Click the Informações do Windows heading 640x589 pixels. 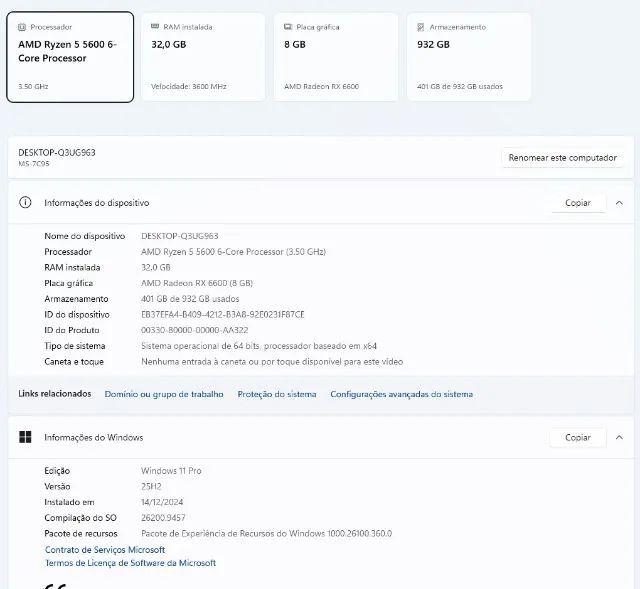coord(93,438)
